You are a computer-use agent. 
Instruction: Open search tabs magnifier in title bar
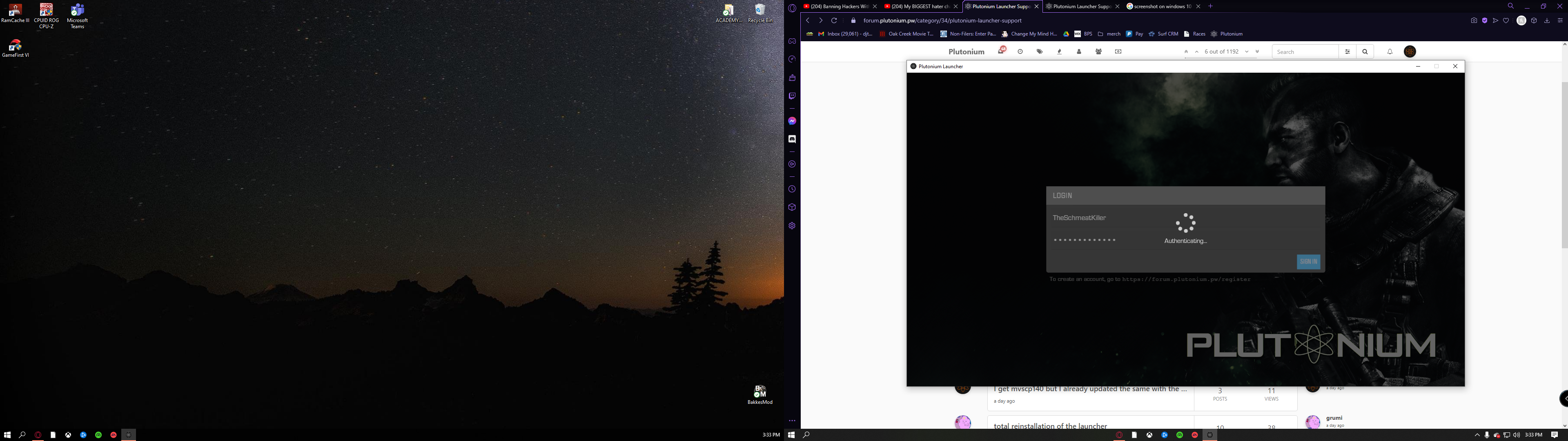1511,6
